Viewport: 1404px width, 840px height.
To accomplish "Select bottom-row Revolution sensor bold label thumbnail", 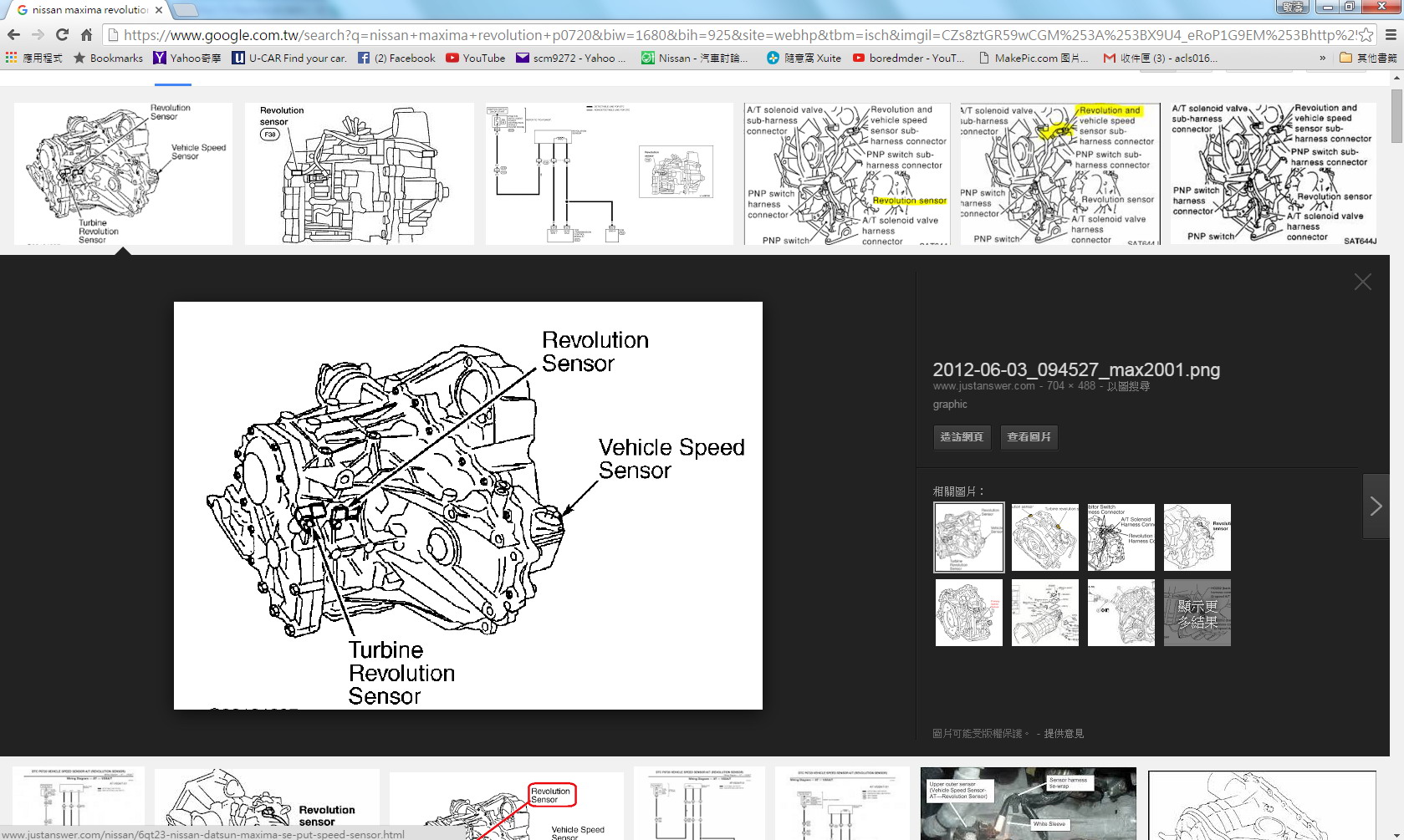I will [x=267, y=803].
